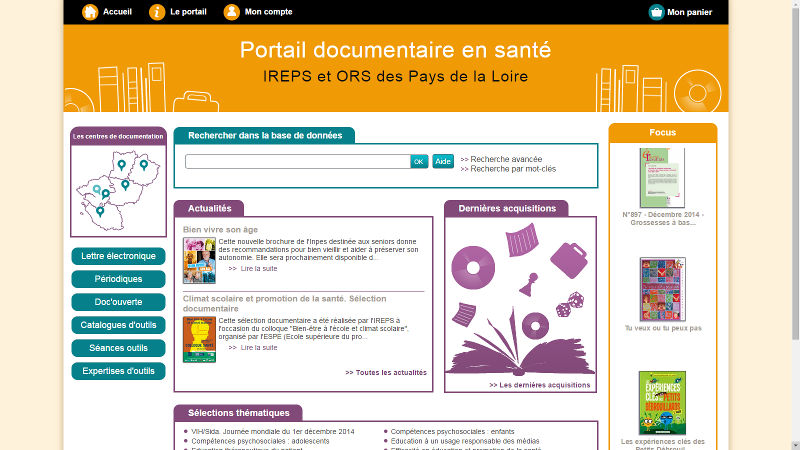Click the Dernières acquisitions book illustration
Screen dimensions: 800x450
tap(520, 299)
